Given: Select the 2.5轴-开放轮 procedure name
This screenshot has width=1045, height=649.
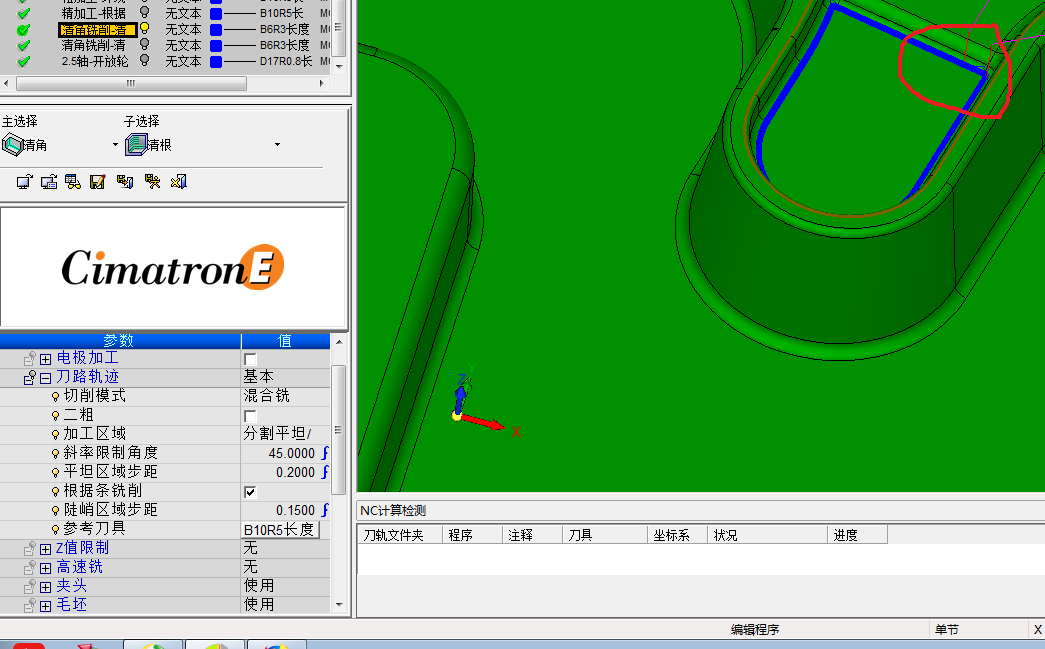Looking at the screenshot, I should [95, 61].
